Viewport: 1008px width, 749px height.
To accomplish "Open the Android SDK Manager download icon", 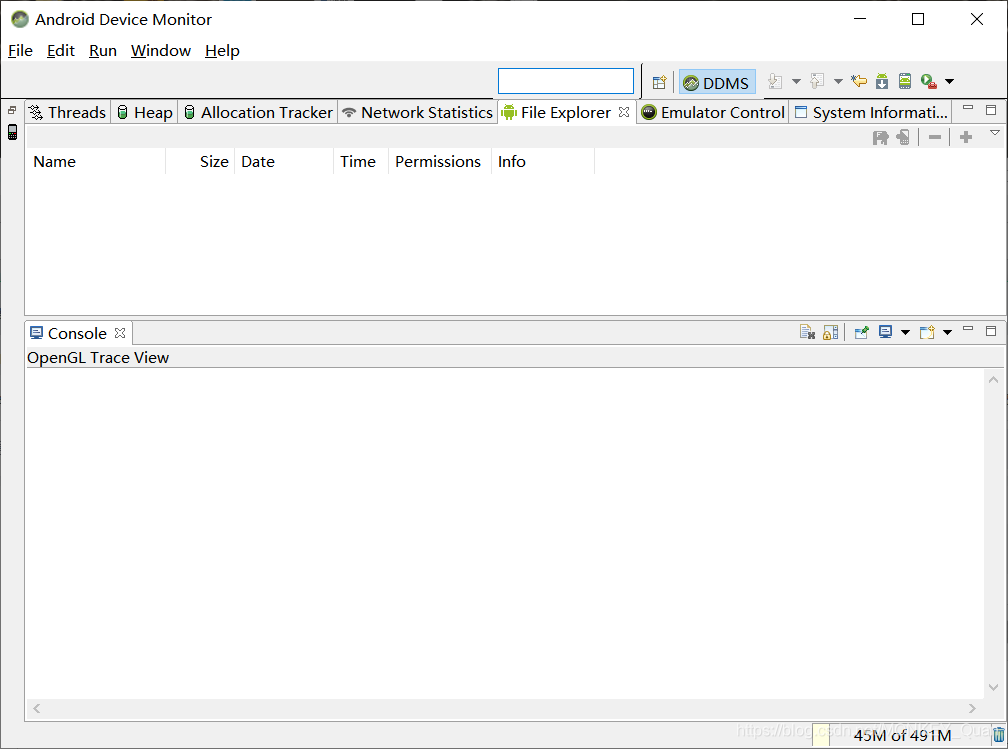I will [x=882, y=81].
